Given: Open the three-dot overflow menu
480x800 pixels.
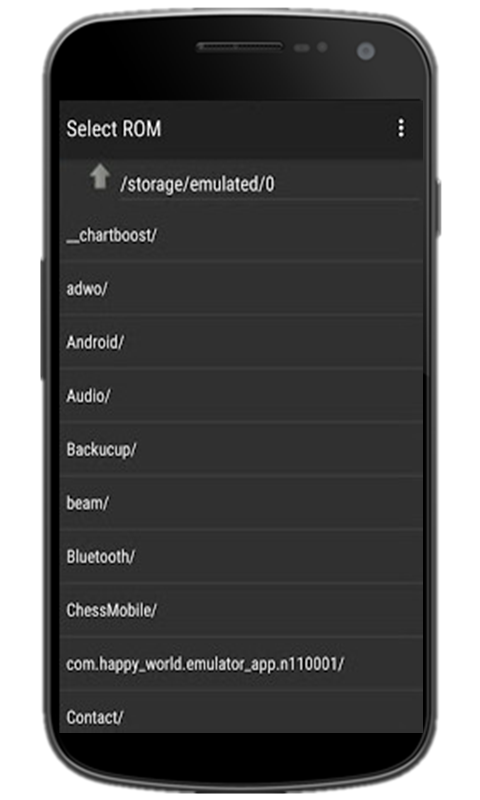Looking at the screenshot, I should click(x=401, y=128).
